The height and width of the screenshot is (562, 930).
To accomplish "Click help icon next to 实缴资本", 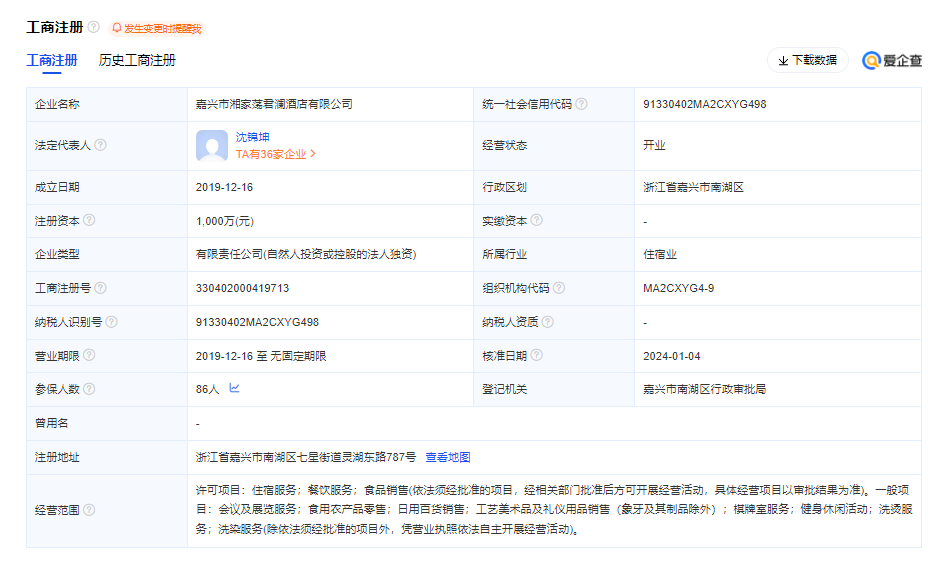I will 536,220.
